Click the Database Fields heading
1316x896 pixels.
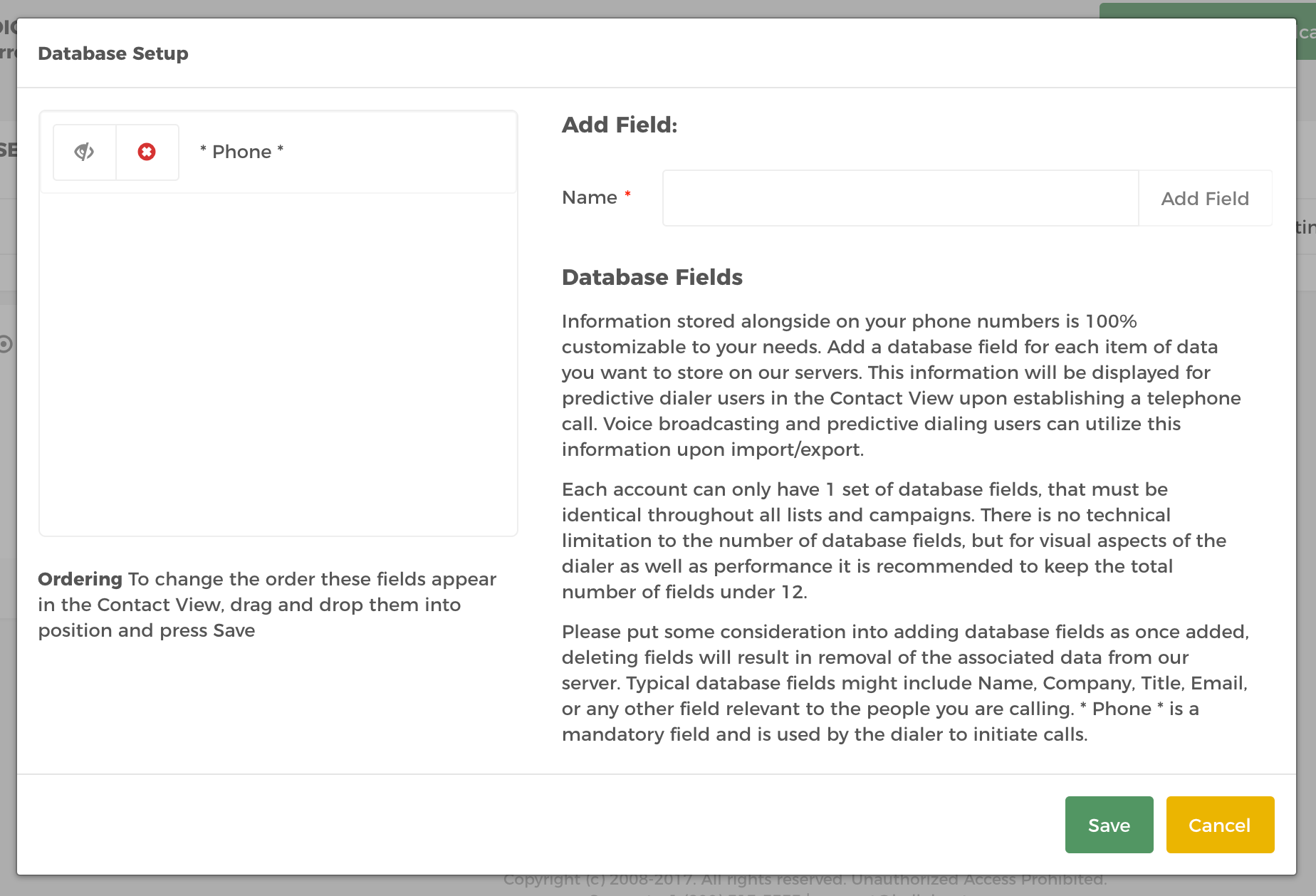(x=652, y=277)
